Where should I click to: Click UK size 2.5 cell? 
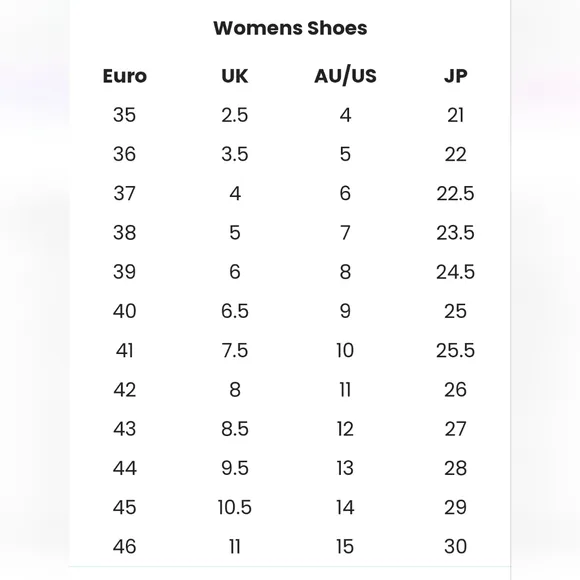pyautogui.click(x=235, y=115)
